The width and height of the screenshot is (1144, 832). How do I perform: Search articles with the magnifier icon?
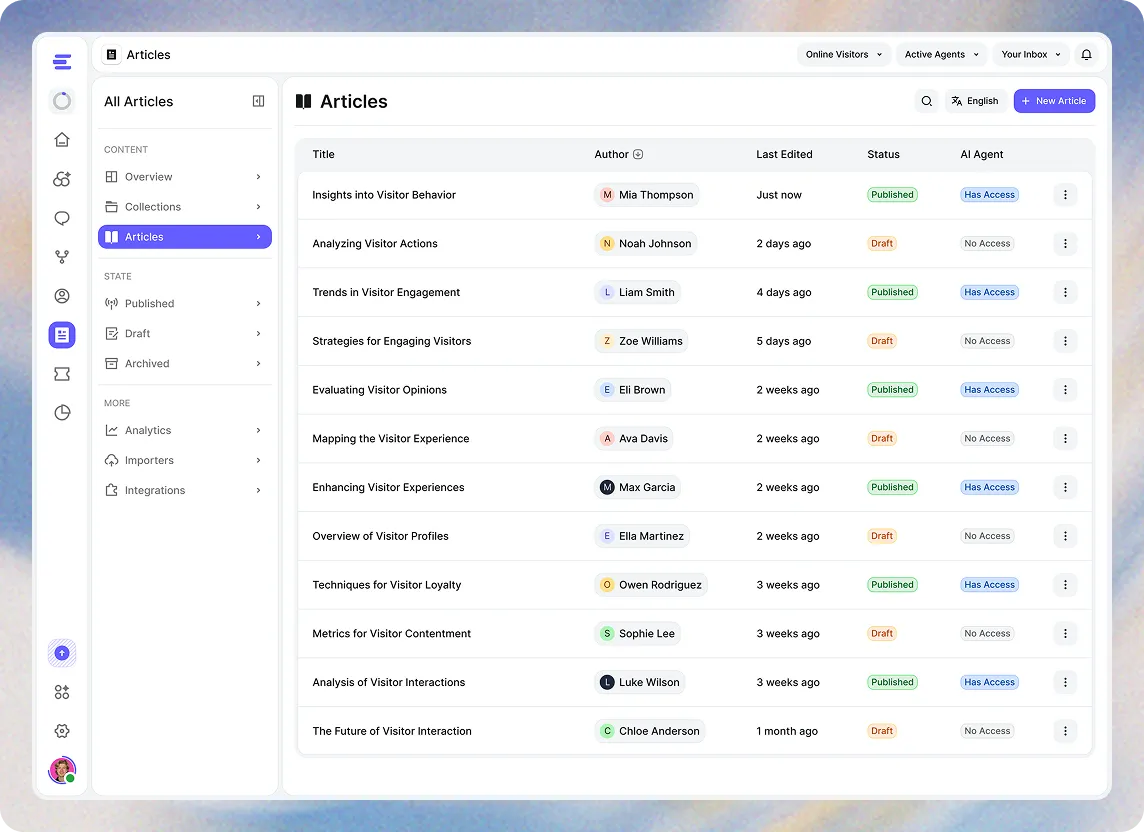pos(927,101)
